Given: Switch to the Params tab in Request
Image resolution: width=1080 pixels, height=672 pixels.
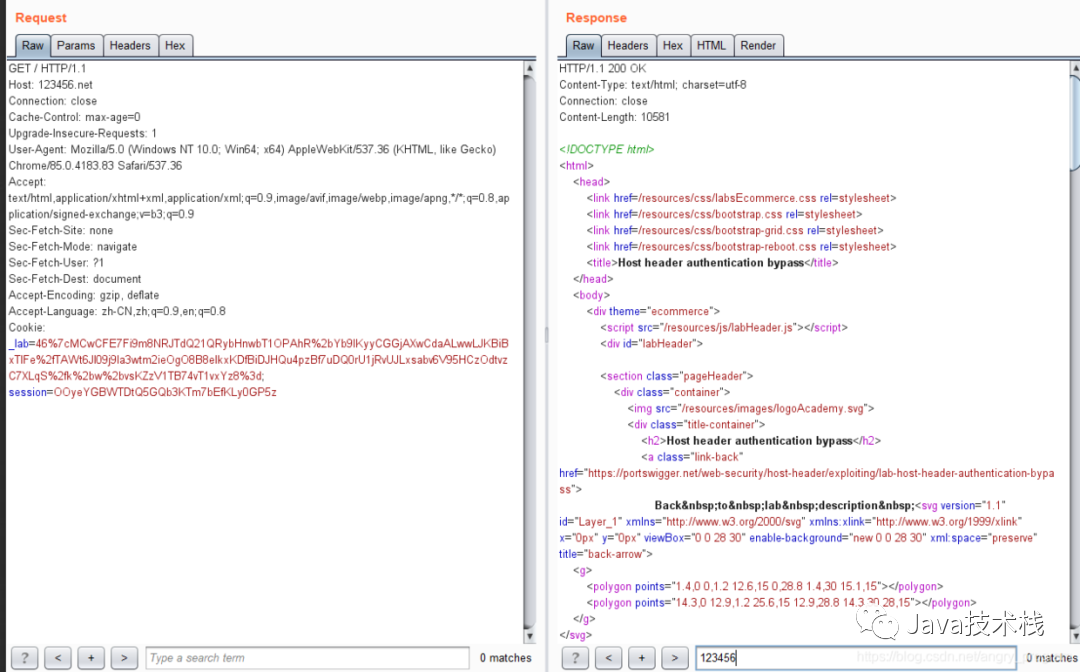Looking at the screenshot, I should click(x=76, y=45).
